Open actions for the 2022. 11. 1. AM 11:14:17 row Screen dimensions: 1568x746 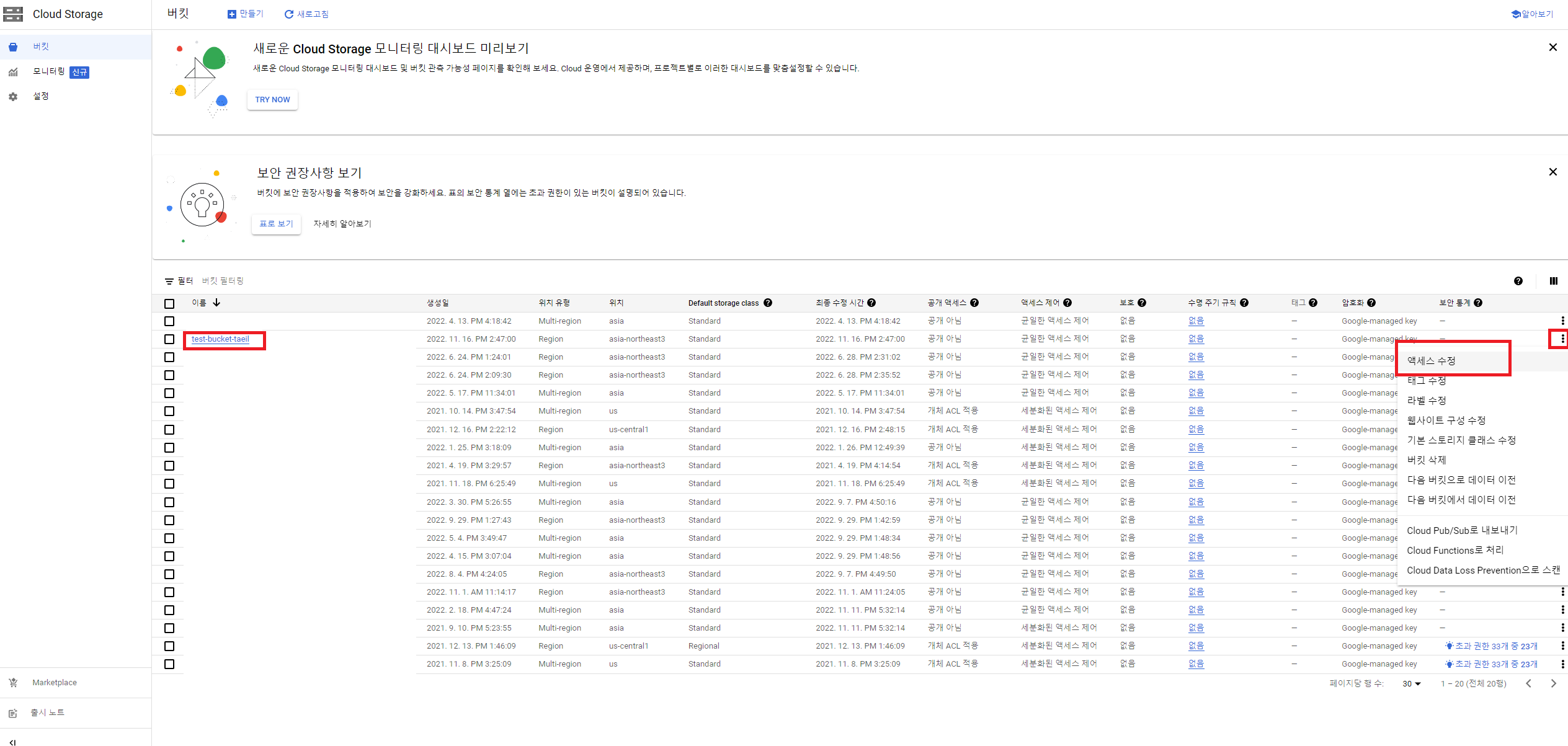point(1562,592)
